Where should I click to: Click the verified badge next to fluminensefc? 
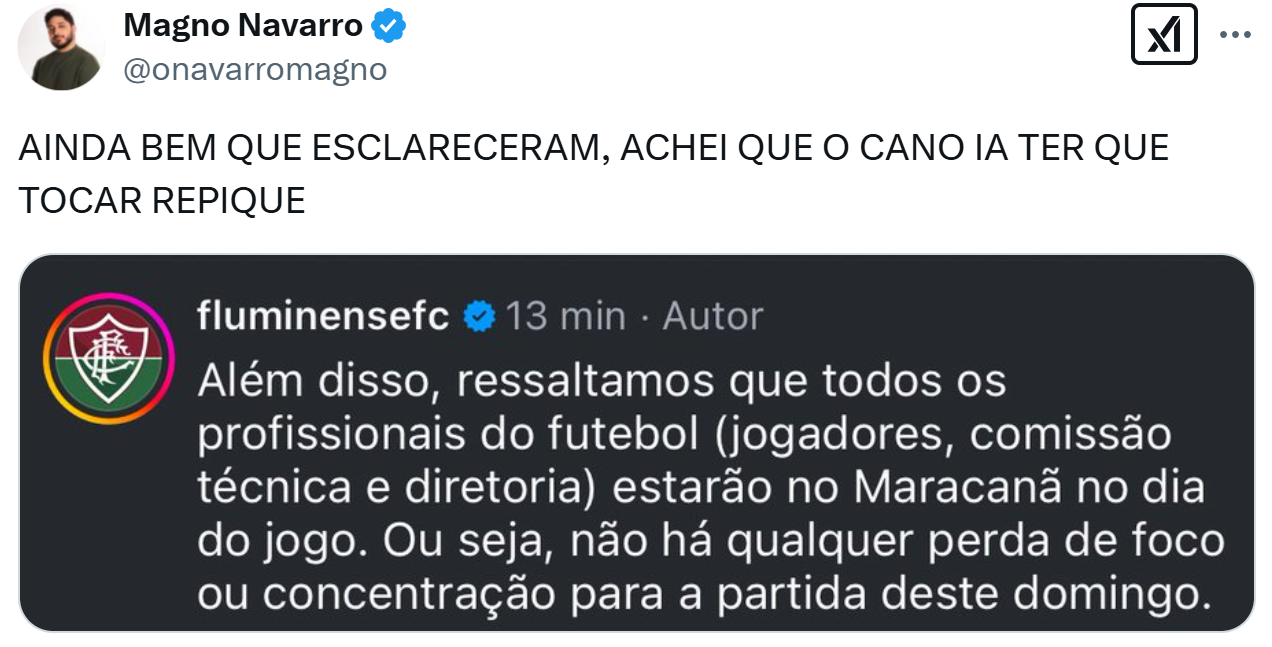[x=480, y=317]
